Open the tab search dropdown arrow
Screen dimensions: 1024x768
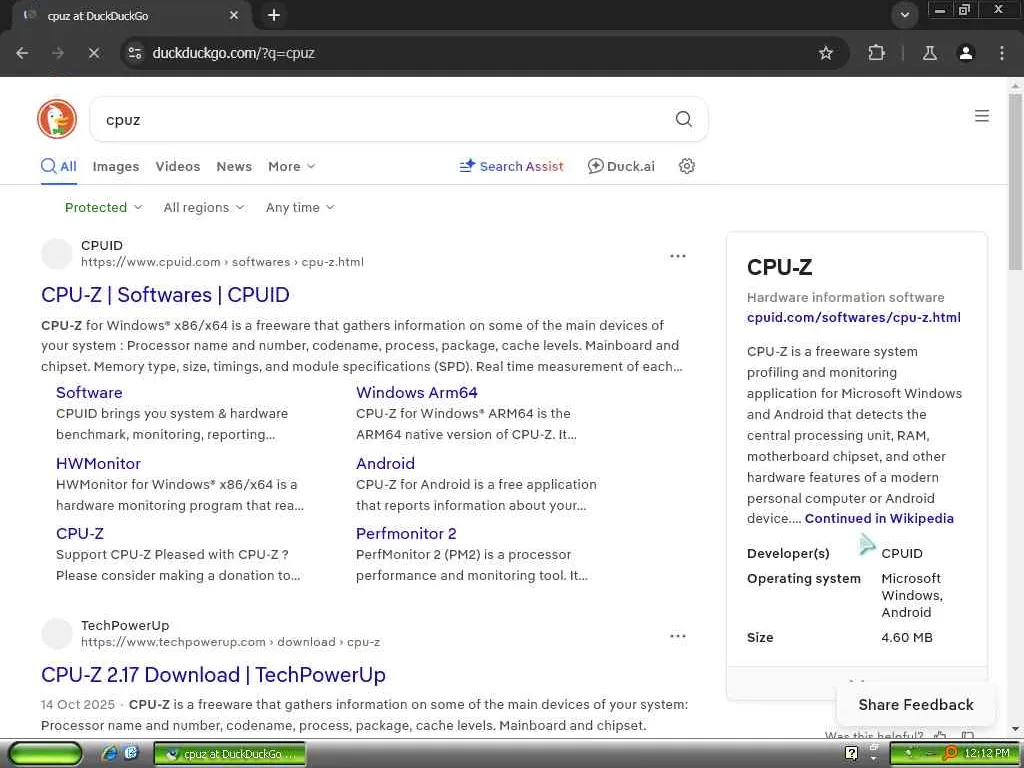coord(904,15)
